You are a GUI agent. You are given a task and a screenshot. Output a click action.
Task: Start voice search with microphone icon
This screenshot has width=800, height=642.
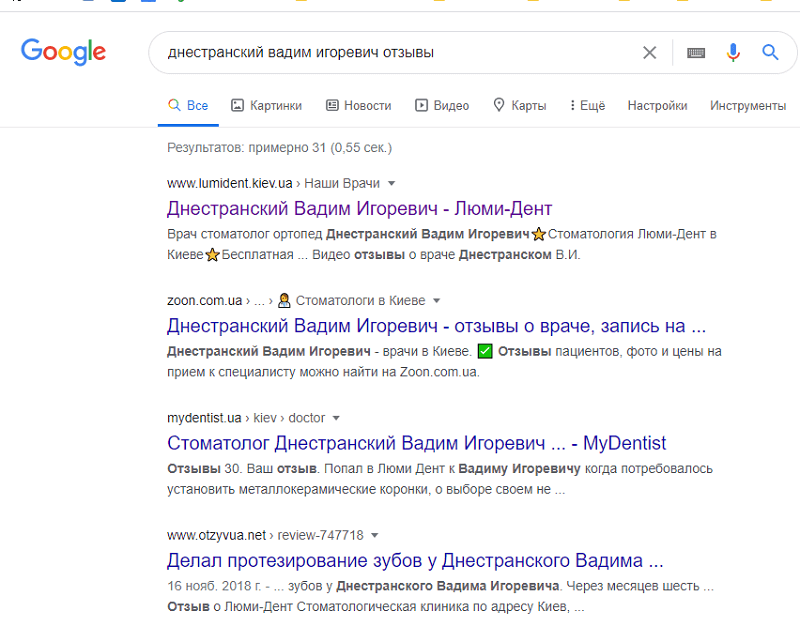(x=733, y=53)
